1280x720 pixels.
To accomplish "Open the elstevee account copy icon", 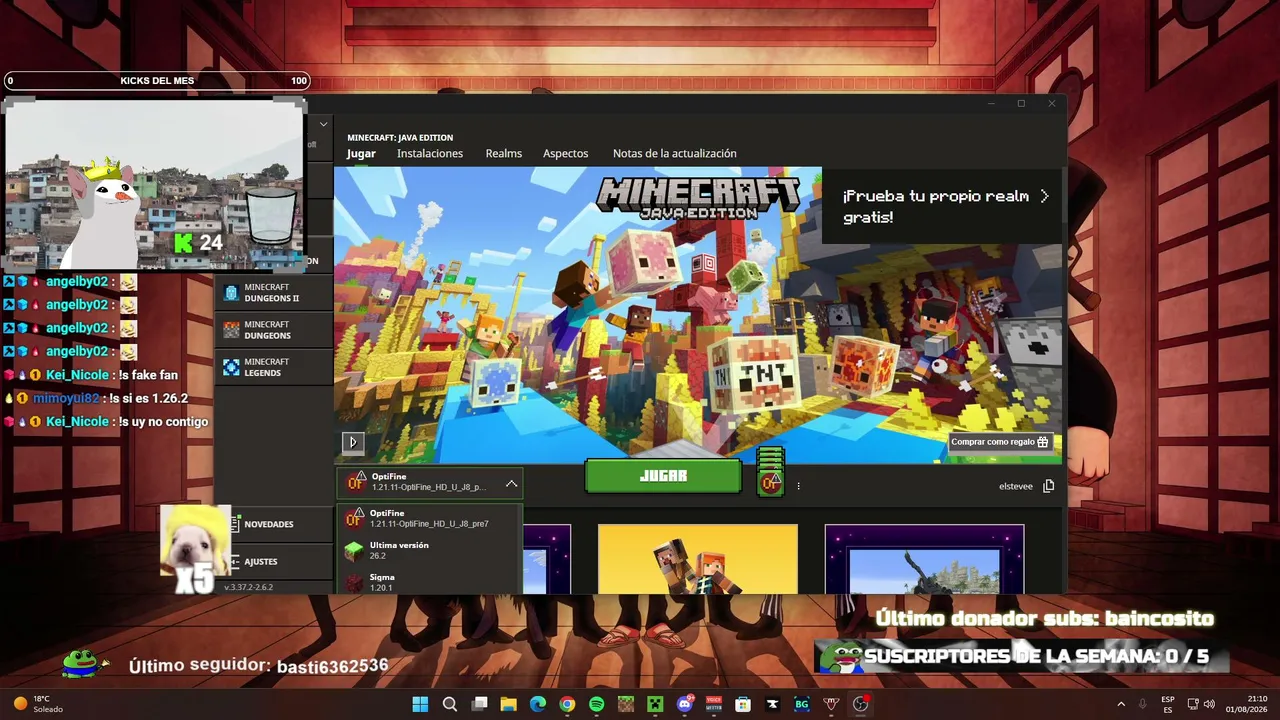I will click(x=1048, y=486).
